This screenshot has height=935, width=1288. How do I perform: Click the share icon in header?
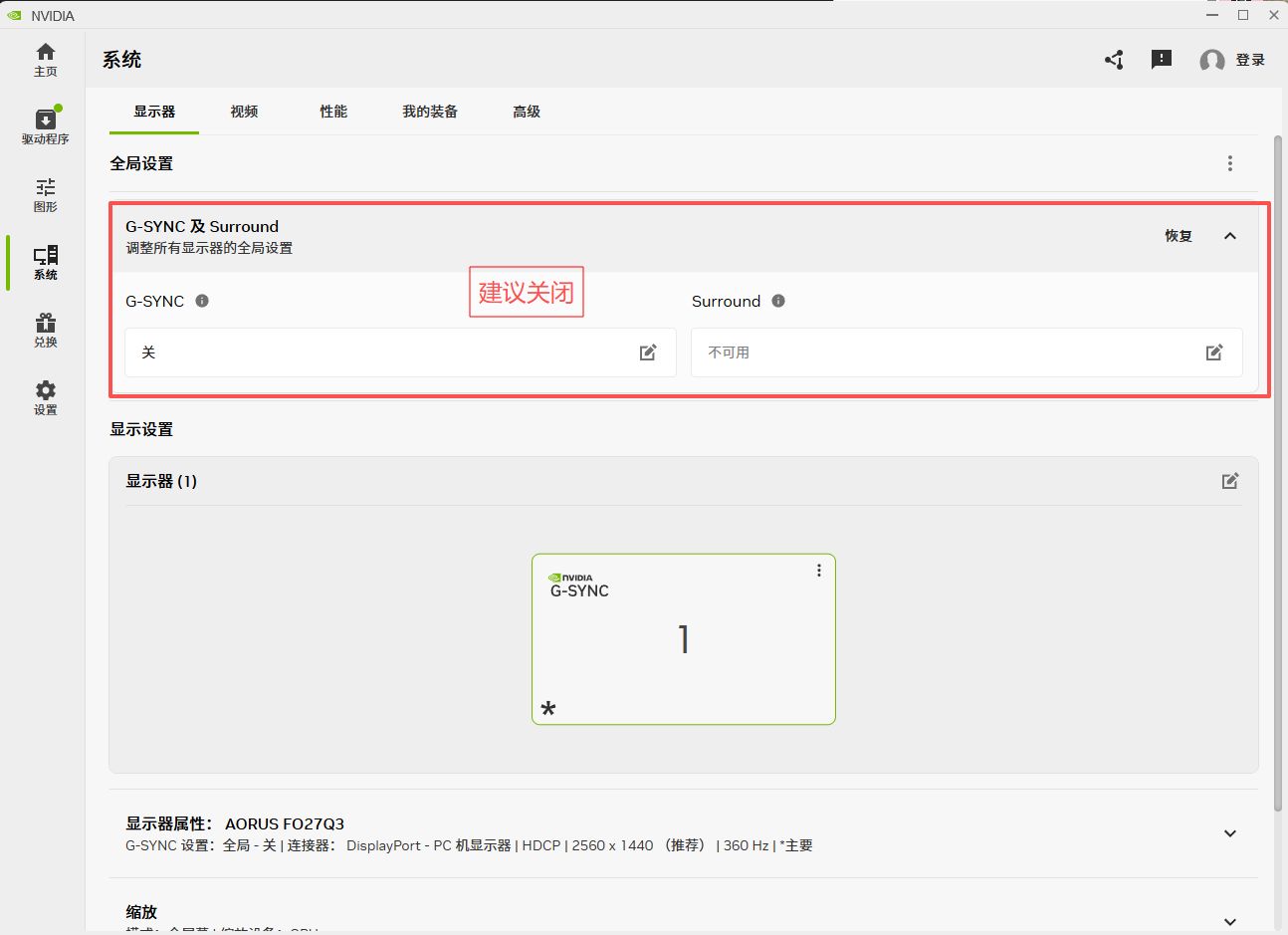[x=1114, y=60]
